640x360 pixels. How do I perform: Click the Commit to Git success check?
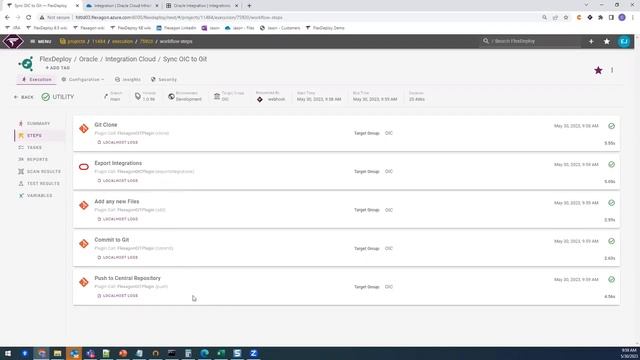pyautogui.click(x=611, y=241)
